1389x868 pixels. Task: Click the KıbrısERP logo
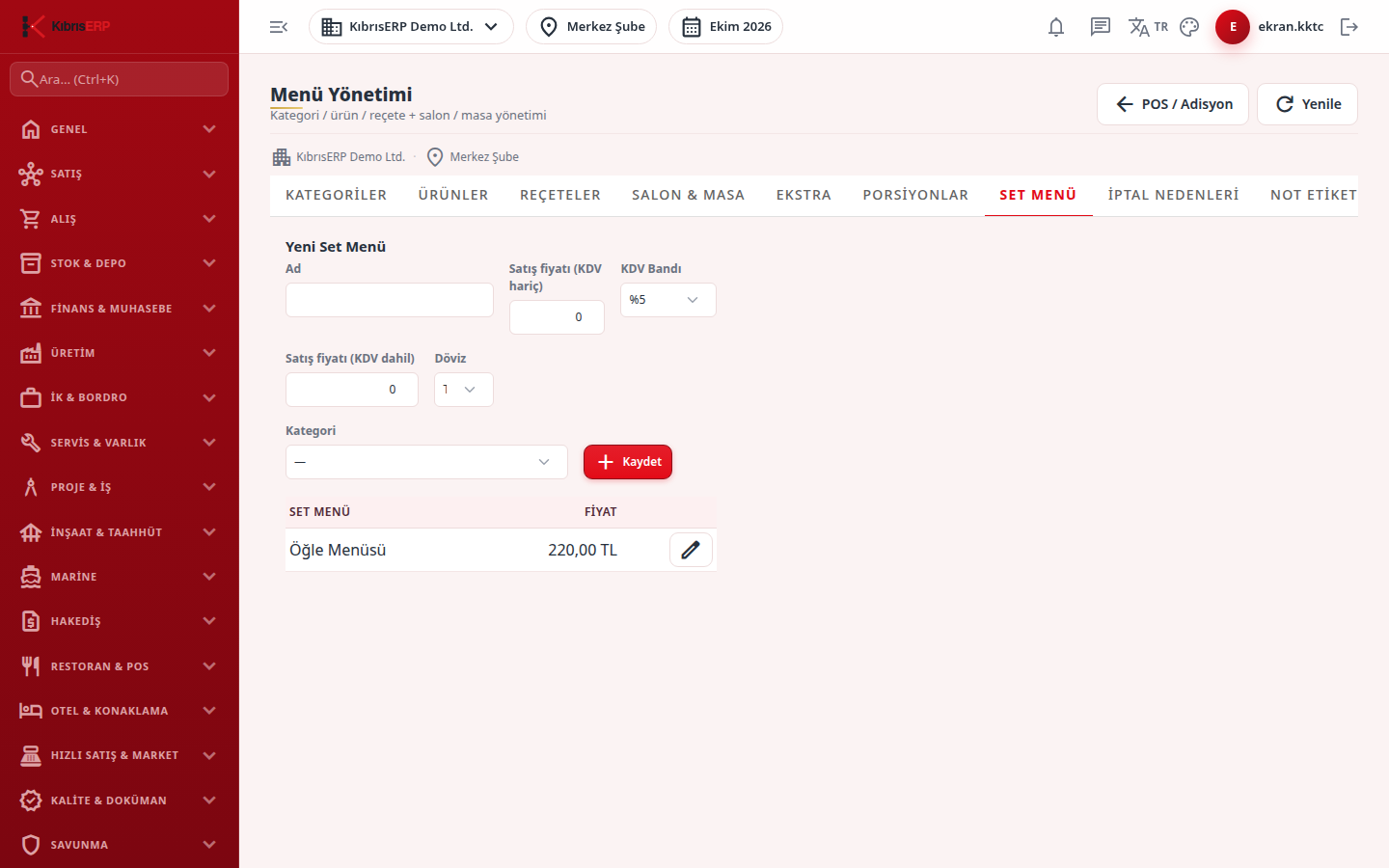tap(66, 26)
